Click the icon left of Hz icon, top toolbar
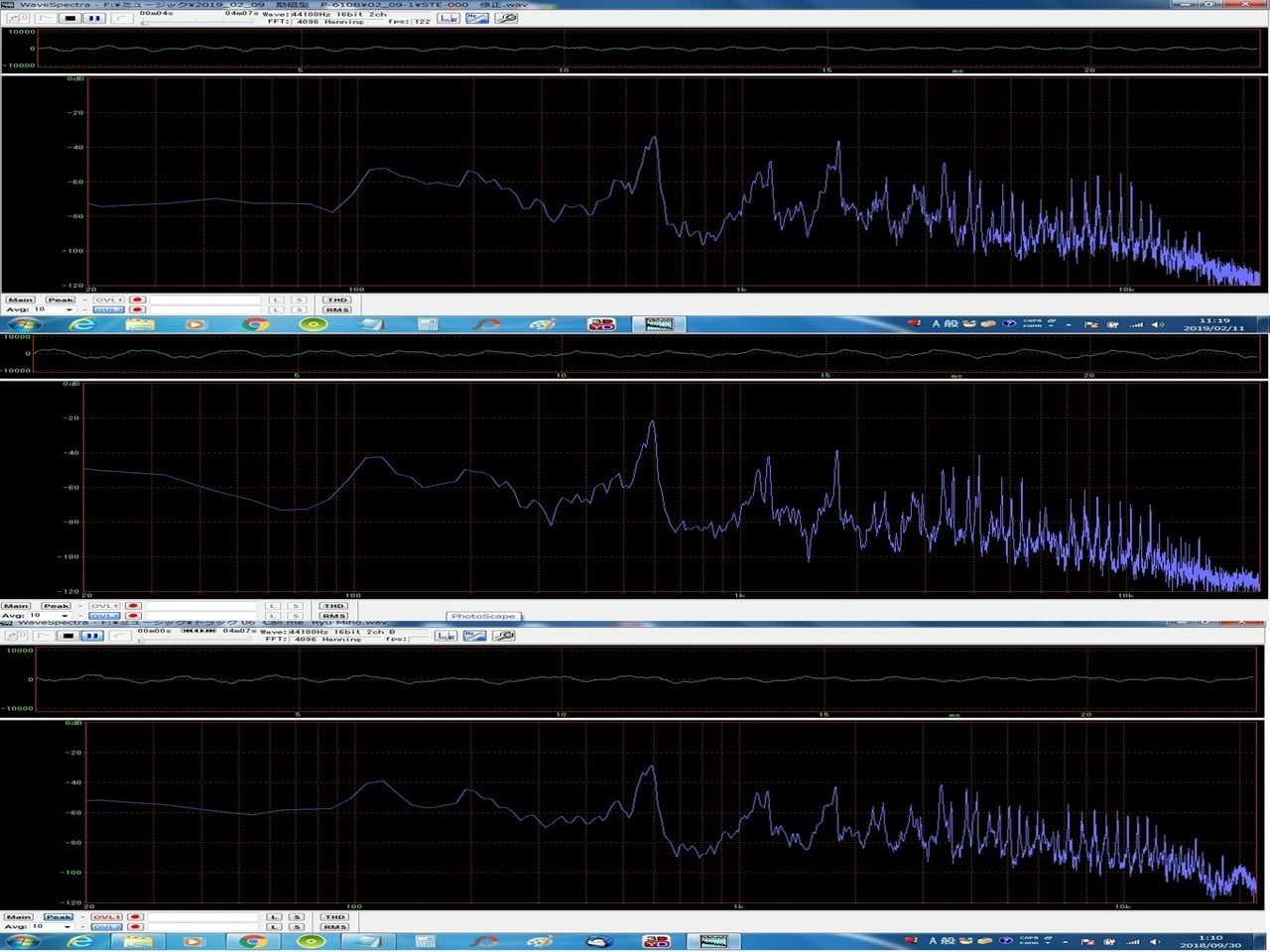 [449, 18]
